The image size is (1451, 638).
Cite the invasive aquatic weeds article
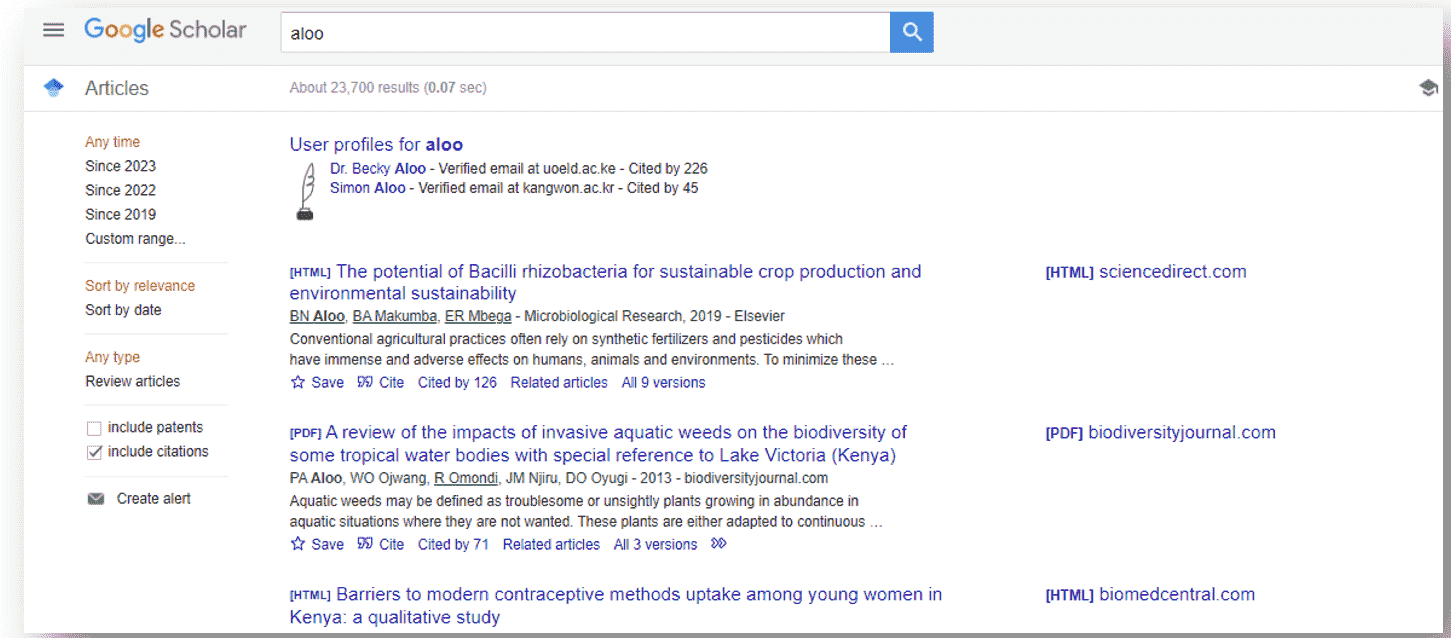pyautogui.click(x=381, y=544)
